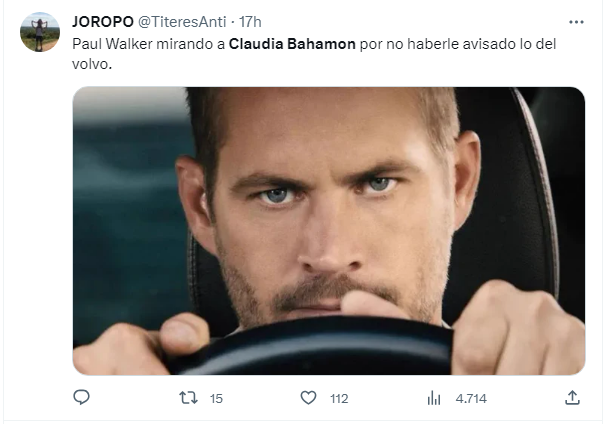Open the tweet via 17h timestamp
Screen dimensions: 614x424
click(x=250, y=22)
